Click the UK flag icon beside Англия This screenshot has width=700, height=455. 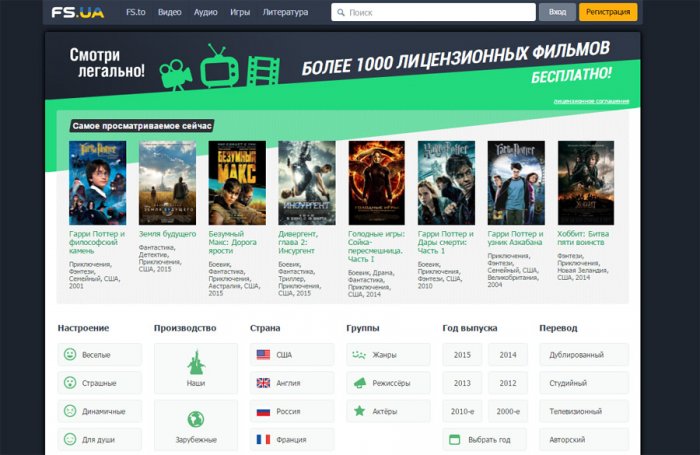263,383
